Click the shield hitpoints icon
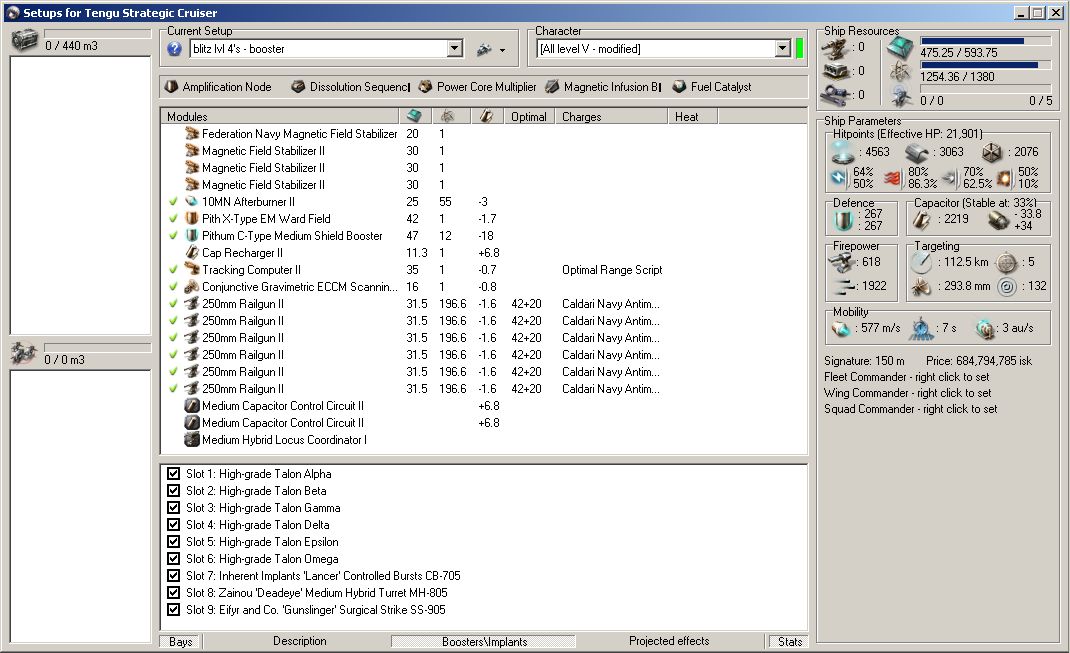The width and height of the screenshot is (1070, 653). 843,151
